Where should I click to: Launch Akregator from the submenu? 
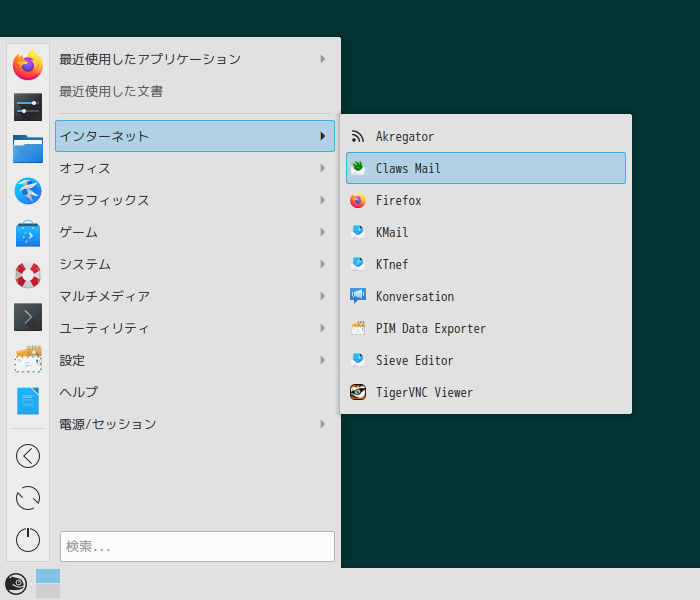coord(486,136)
